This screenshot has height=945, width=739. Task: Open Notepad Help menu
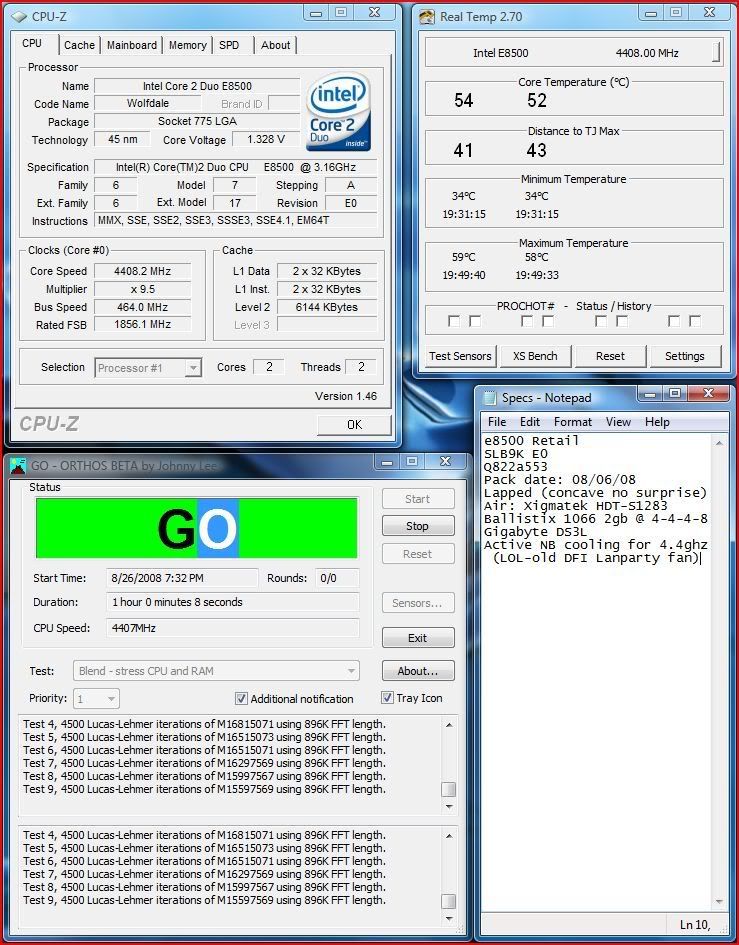coord(657,422)
